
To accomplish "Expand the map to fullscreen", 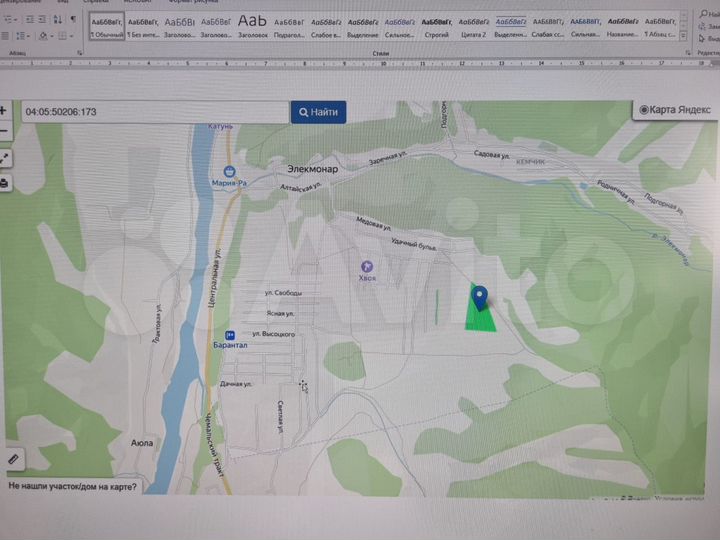I will [x=4, y=159].
